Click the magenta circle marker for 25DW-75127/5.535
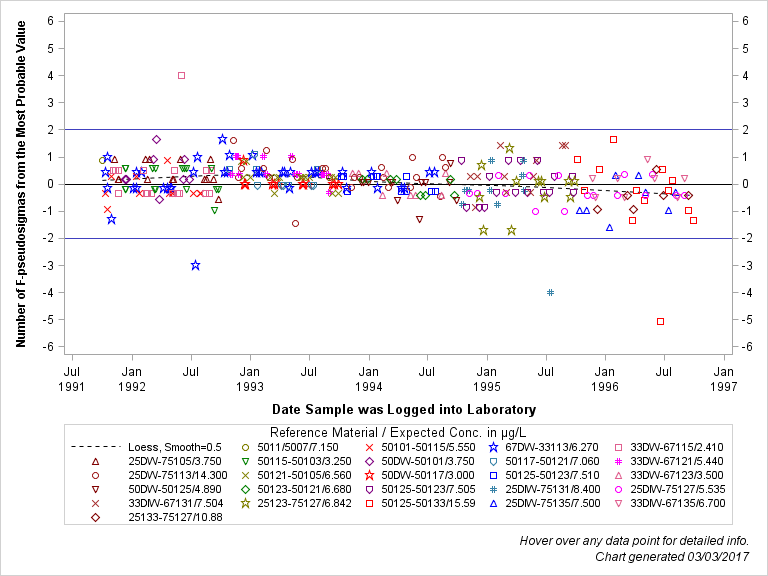The image size is (768, 576). click(619, 489)
